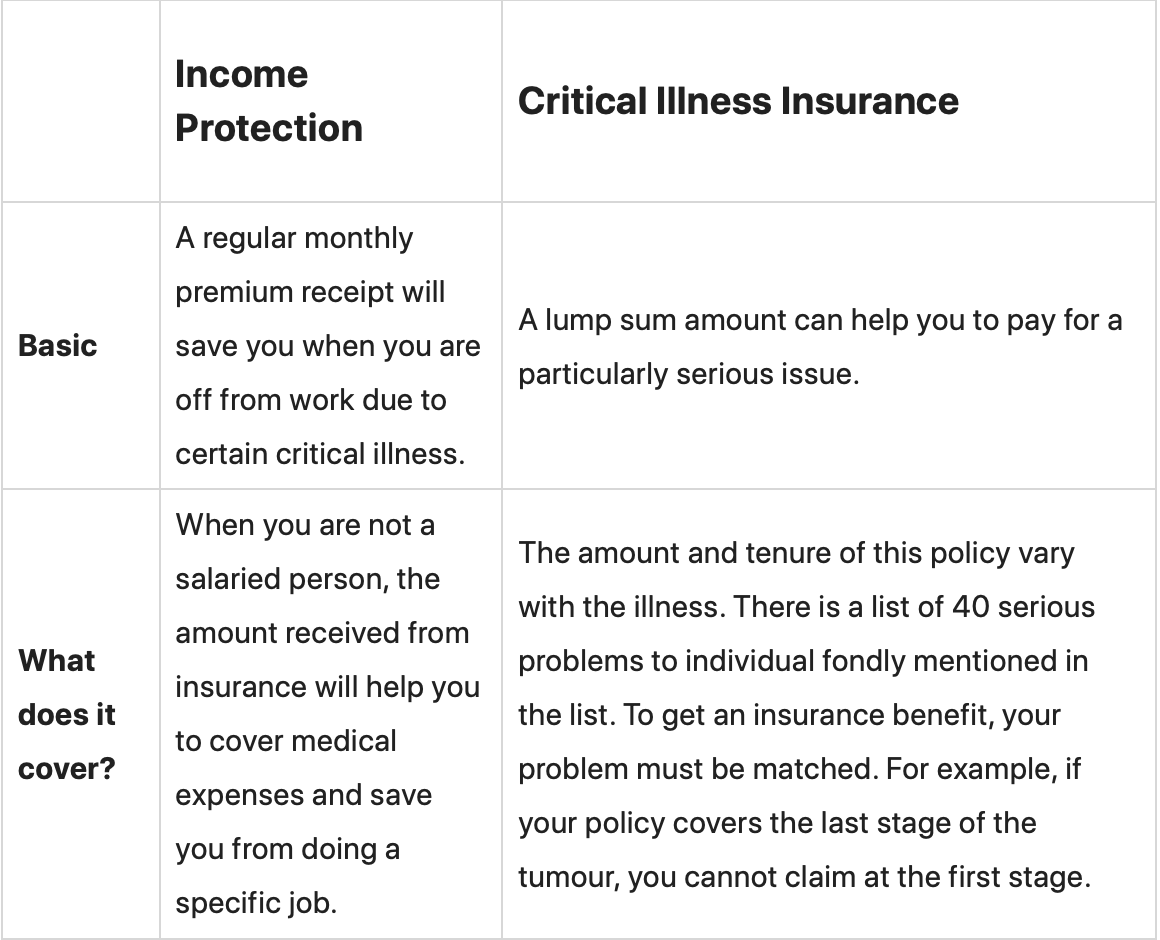Screen dimensions: 1160x940
Task: Select the "What does it cover?" row label
Action: (67, 715)
